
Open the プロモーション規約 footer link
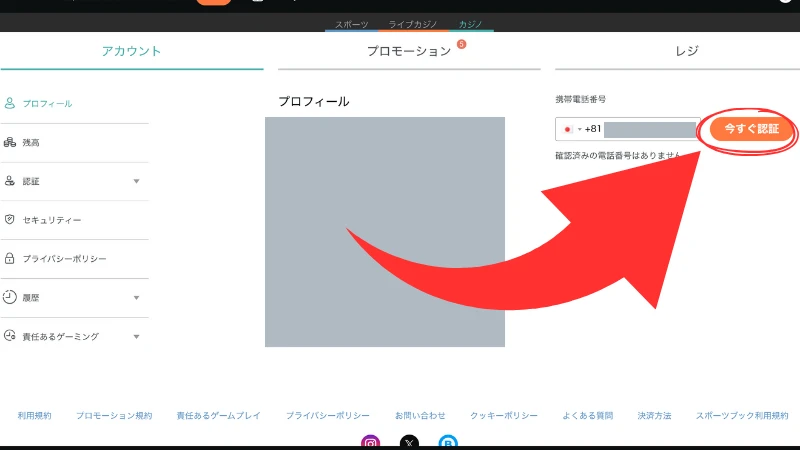coord(114,415)
